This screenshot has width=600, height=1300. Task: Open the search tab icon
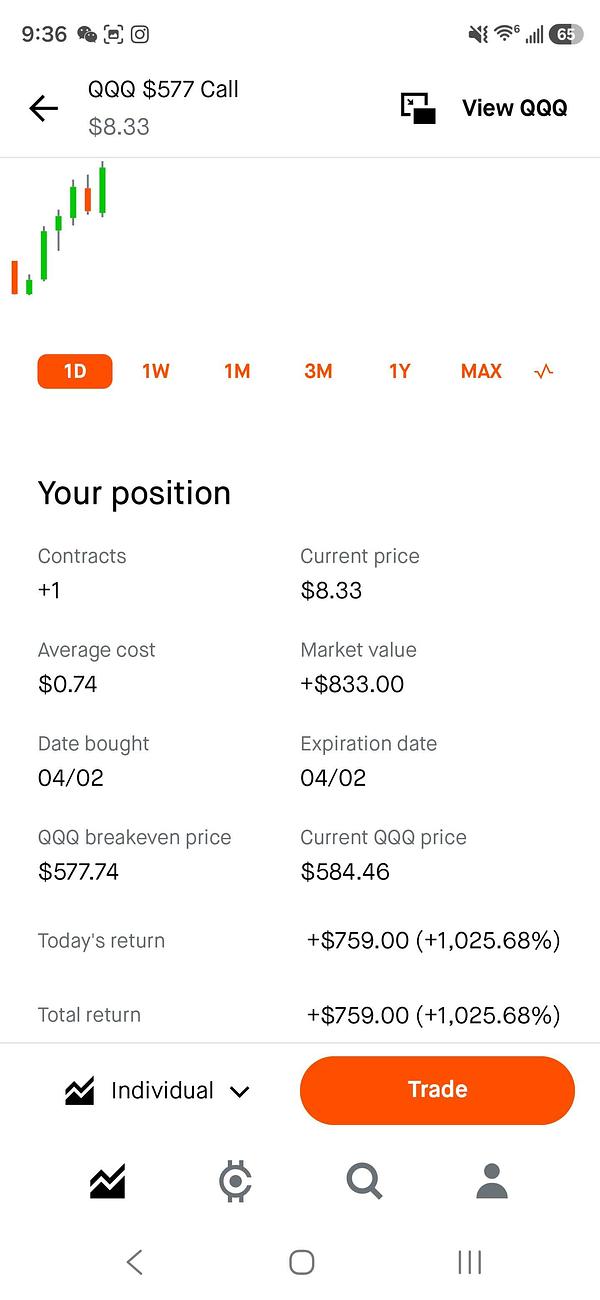pos(364,1182)
